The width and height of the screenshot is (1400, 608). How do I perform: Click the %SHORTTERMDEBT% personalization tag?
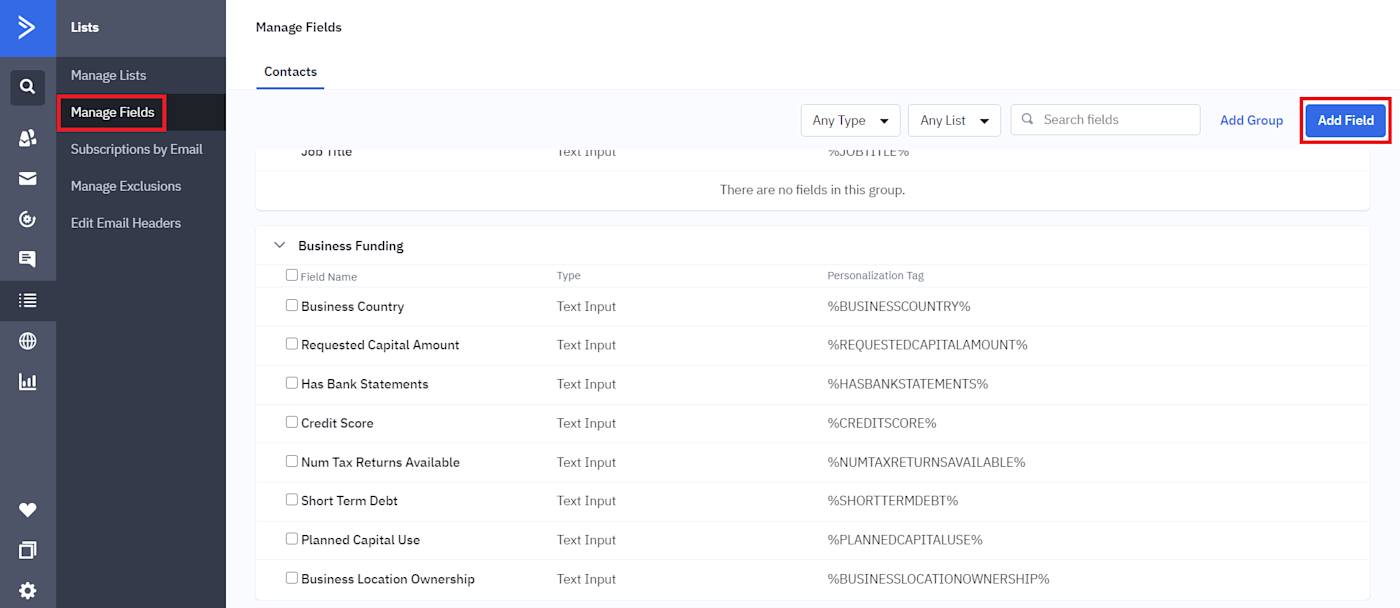pyautogui.click(x=893, y=501)
